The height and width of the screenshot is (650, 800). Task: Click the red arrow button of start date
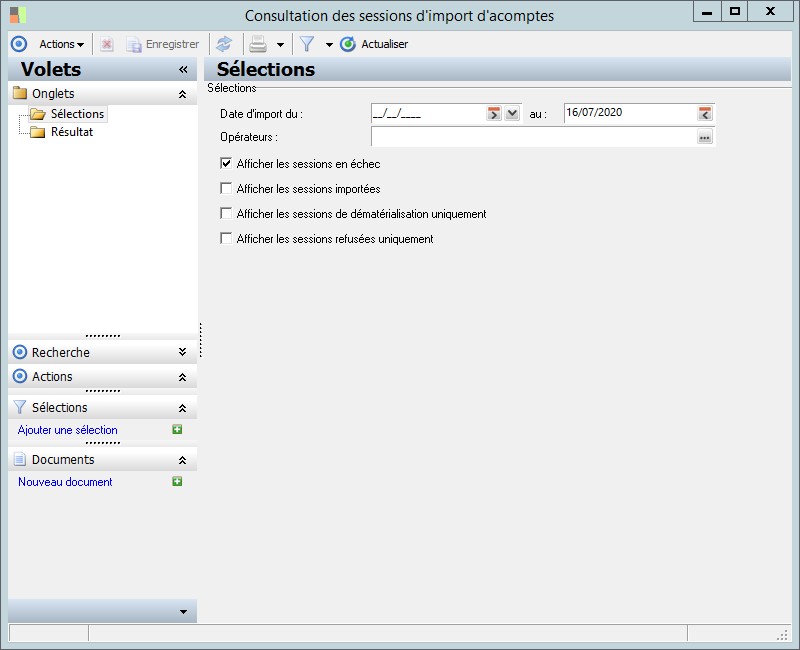point(493,113)
